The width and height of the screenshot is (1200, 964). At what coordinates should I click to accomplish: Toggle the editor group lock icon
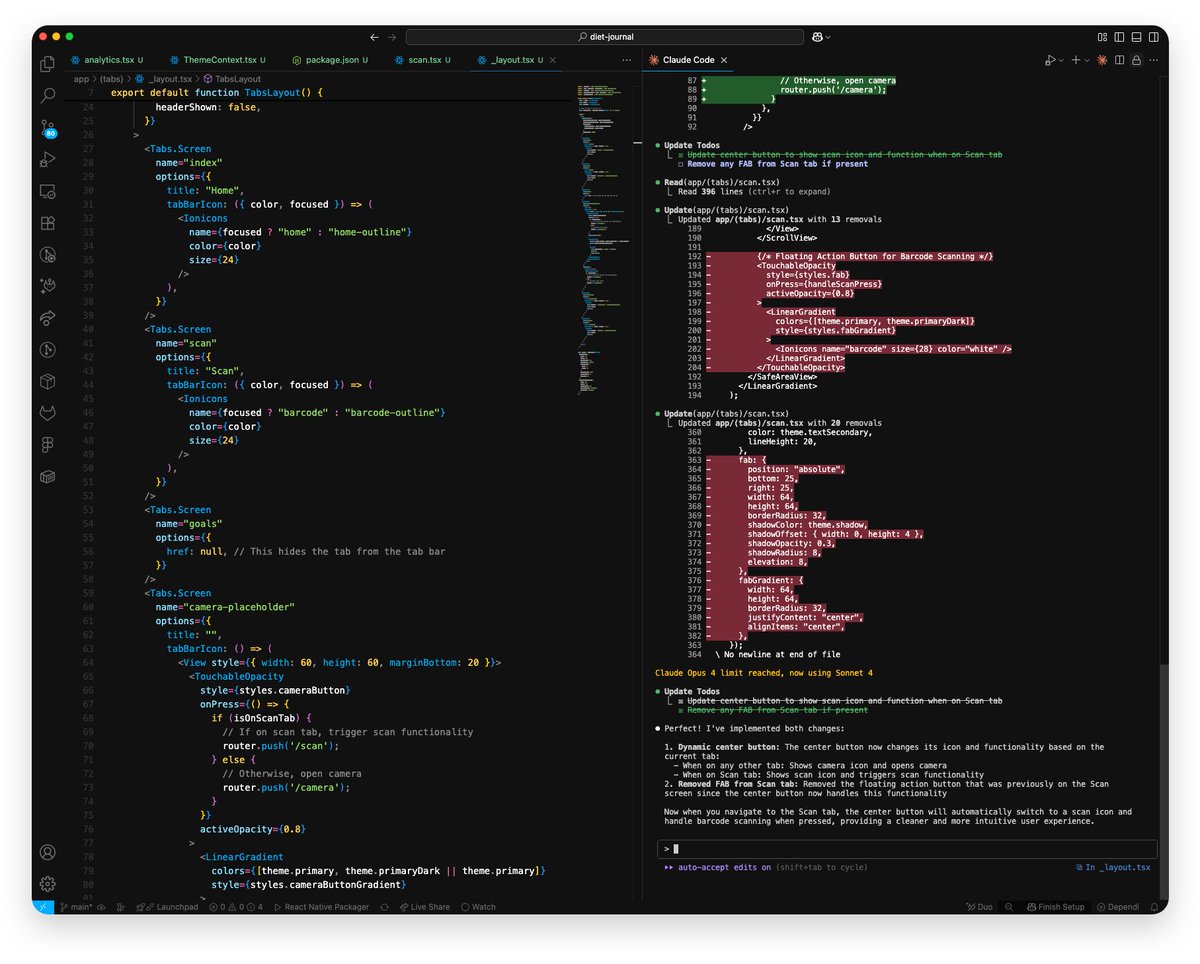coord(1136,60)
